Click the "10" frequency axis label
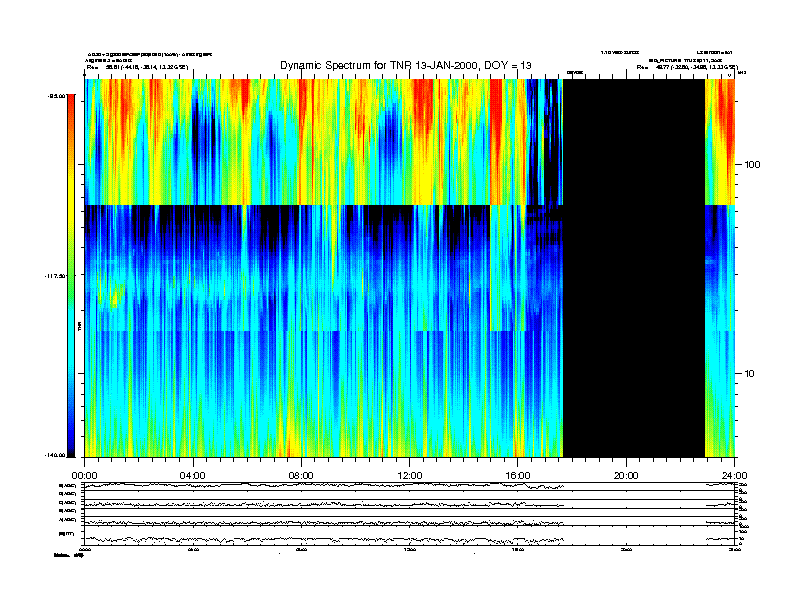The image size is (792, 612). [750, 374]
